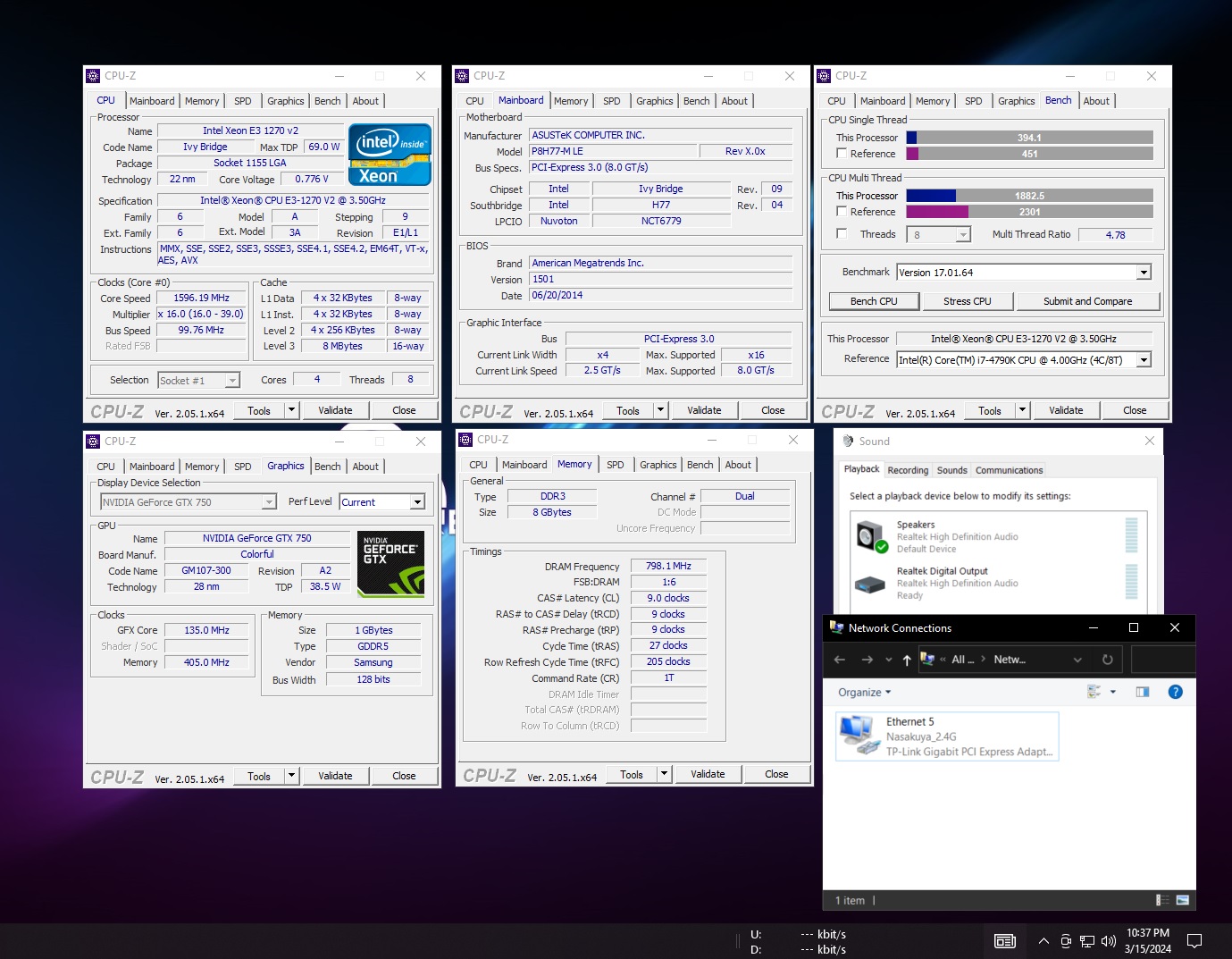Click the search box in Network Connections
The width and height of the screenshot is (1232, 959).
click(1163, 660)
